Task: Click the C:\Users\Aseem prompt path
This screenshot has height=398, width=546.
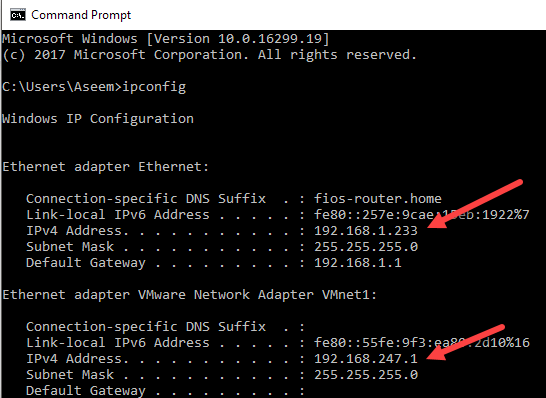Action: tap(58, 86)
